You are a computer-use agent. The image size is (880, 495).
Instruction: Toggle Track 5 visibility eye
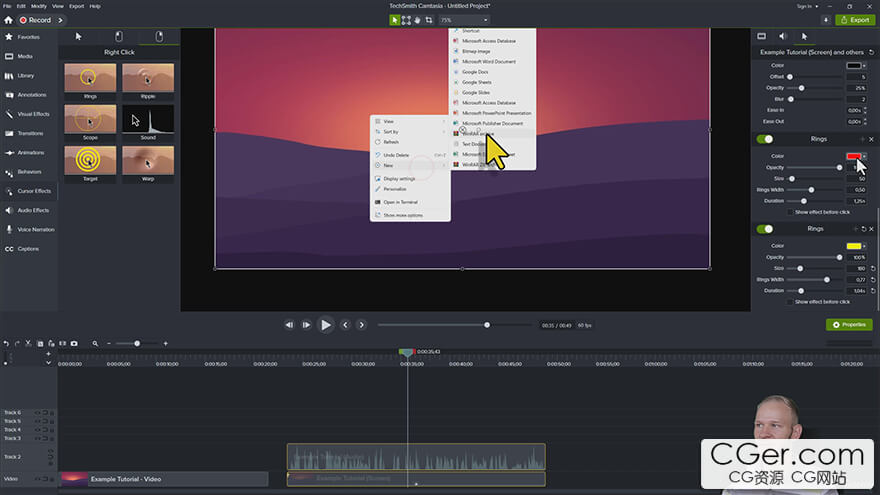[38, 421]
